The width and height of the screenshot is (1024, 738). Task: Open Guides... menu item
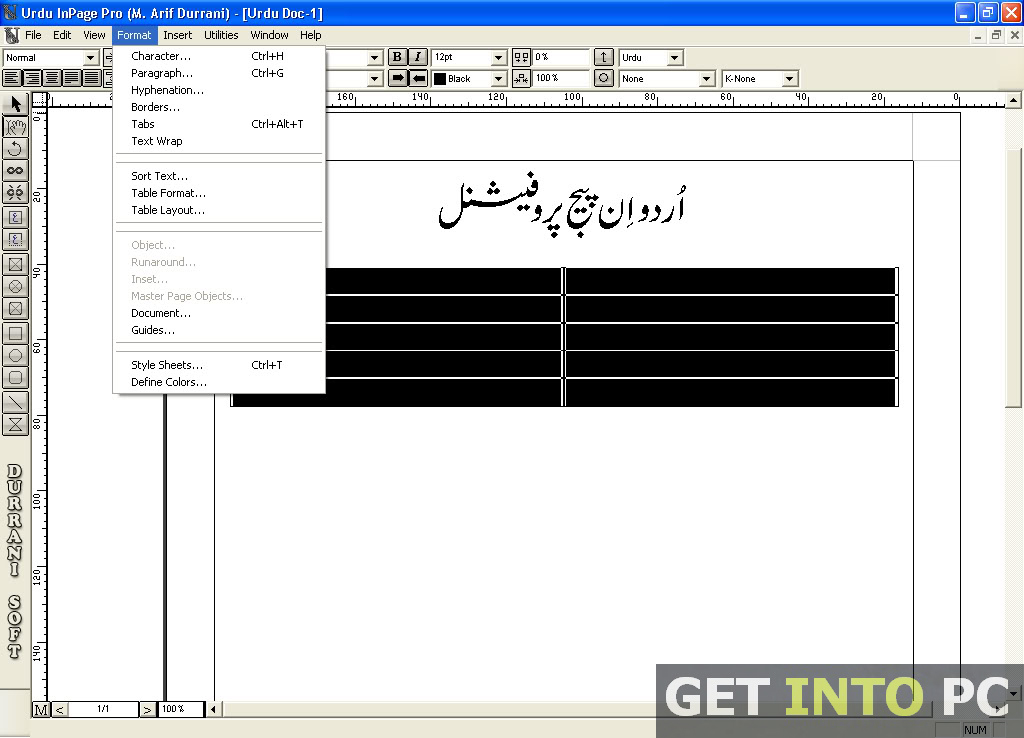pyautogui.click(x=219, y=330)
